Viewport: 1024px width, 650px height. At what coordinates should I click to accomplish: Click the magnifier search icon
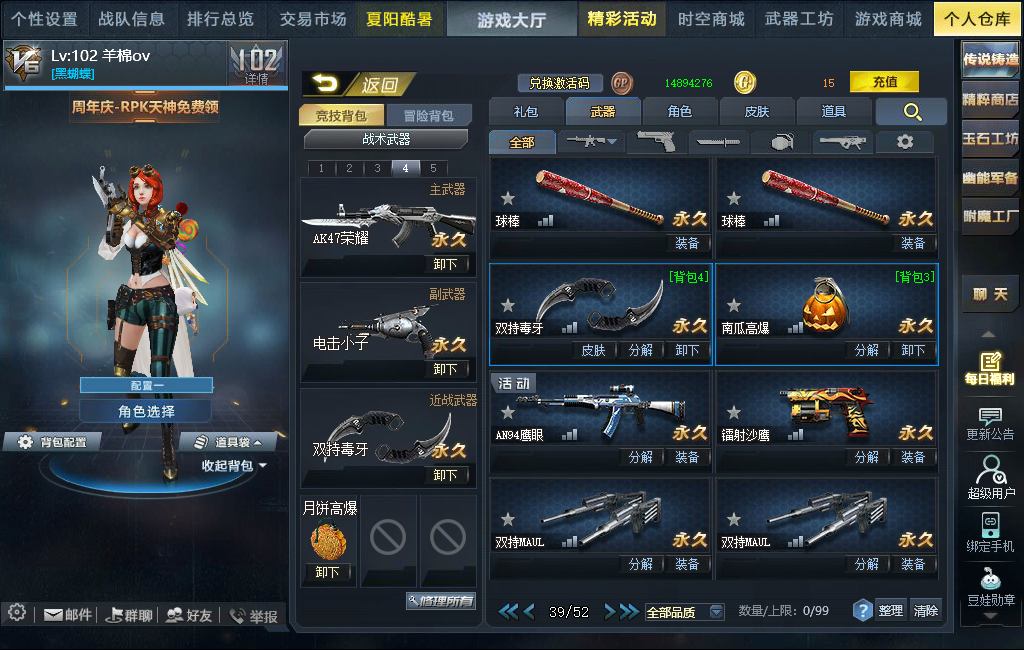click(912, 112)
